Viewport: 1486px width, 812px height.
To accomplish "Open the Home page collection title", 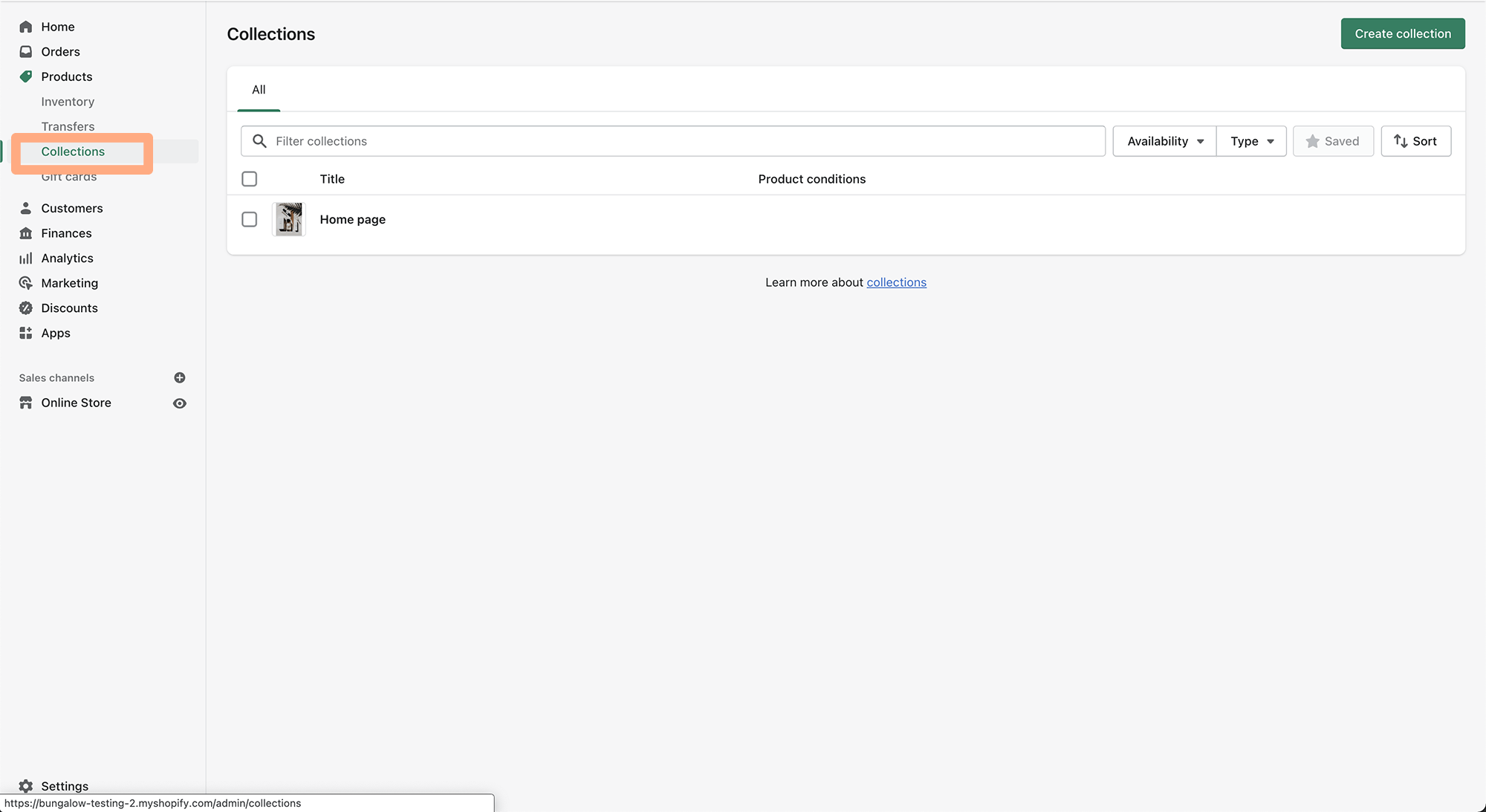I will coord(353,219).
